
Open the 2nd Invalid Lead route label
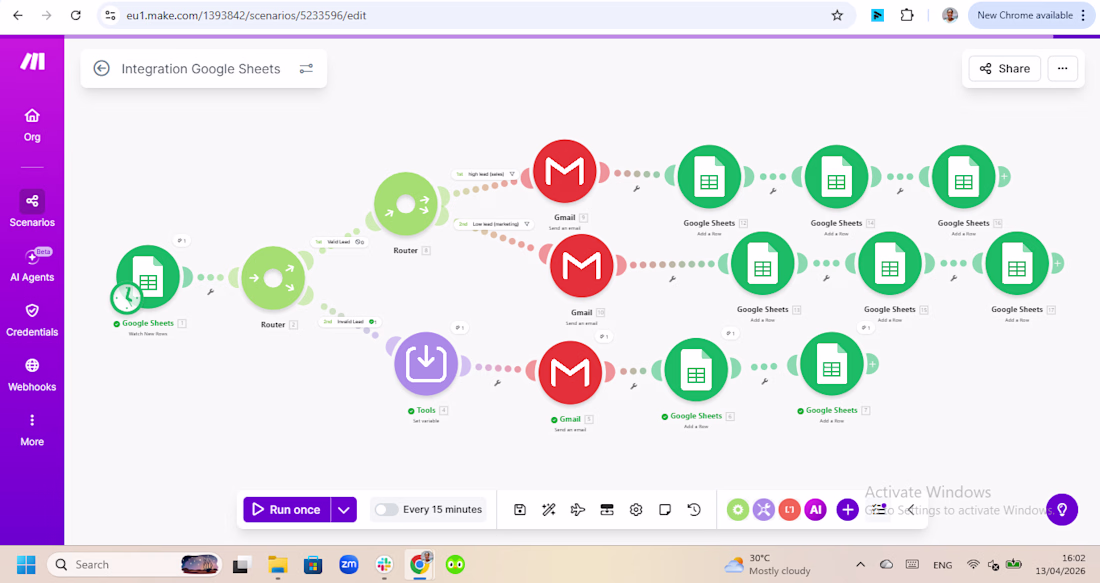point(349,322)
